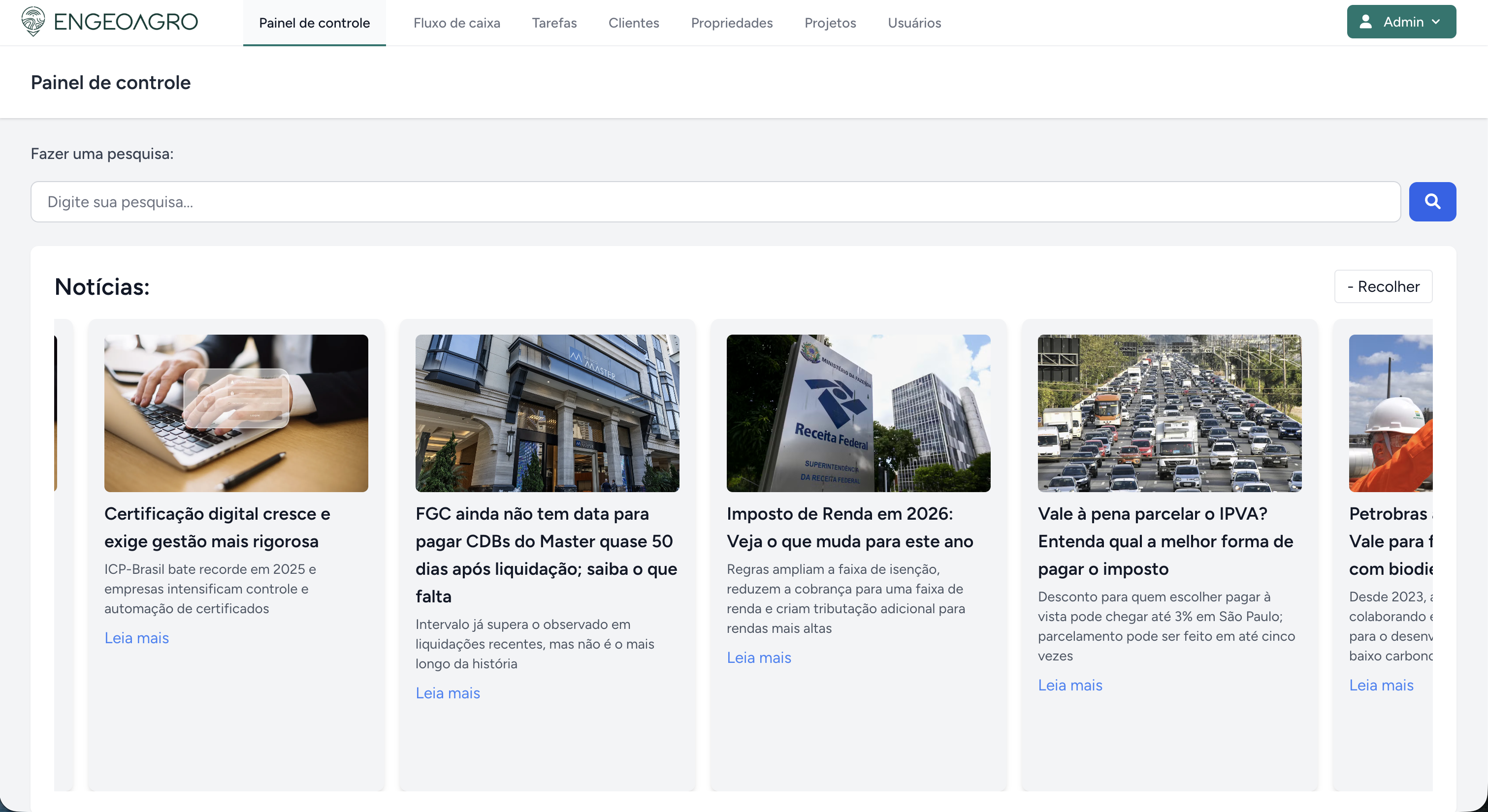This screenshot has width=1488, height=812.
Task: Click Leia mais under the IPVA article
Action: (x=1070, y=685)
